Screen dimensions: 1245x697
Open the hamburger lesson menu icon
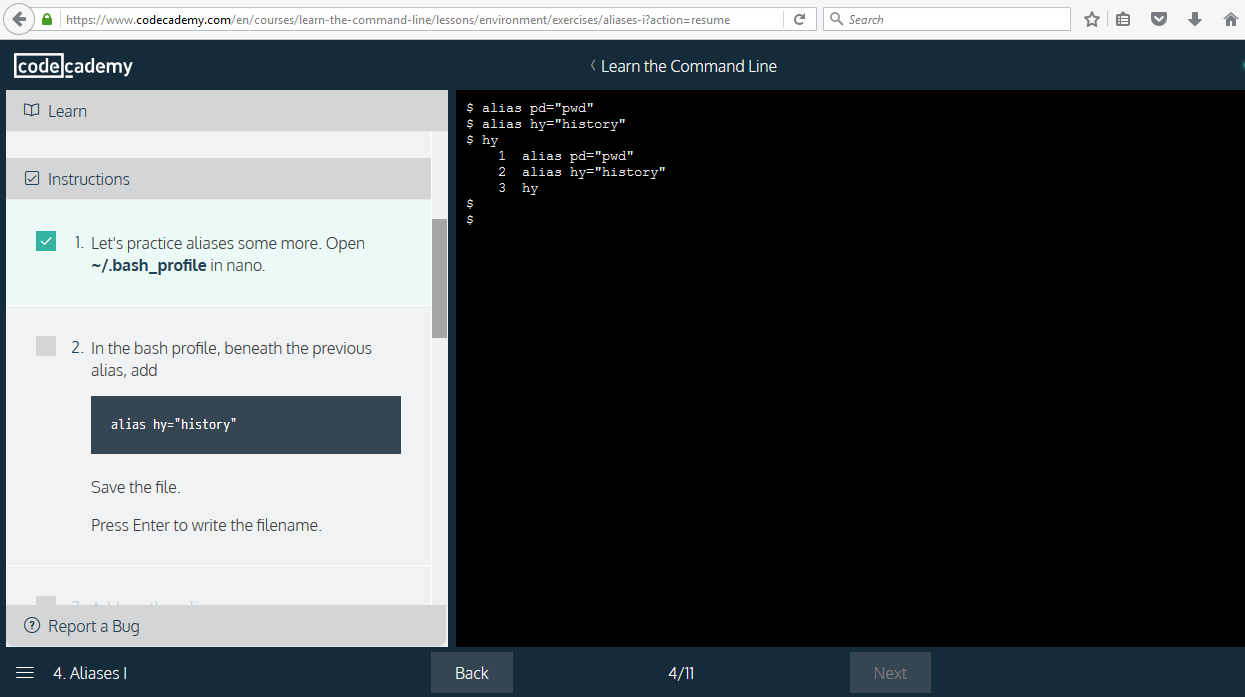point(26,673)
